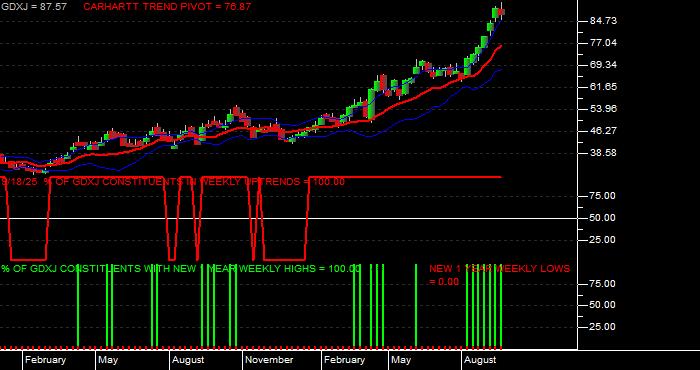Select the 69.34 price axis value
This screenshot has height=370, width=700.
coord(603,65)
